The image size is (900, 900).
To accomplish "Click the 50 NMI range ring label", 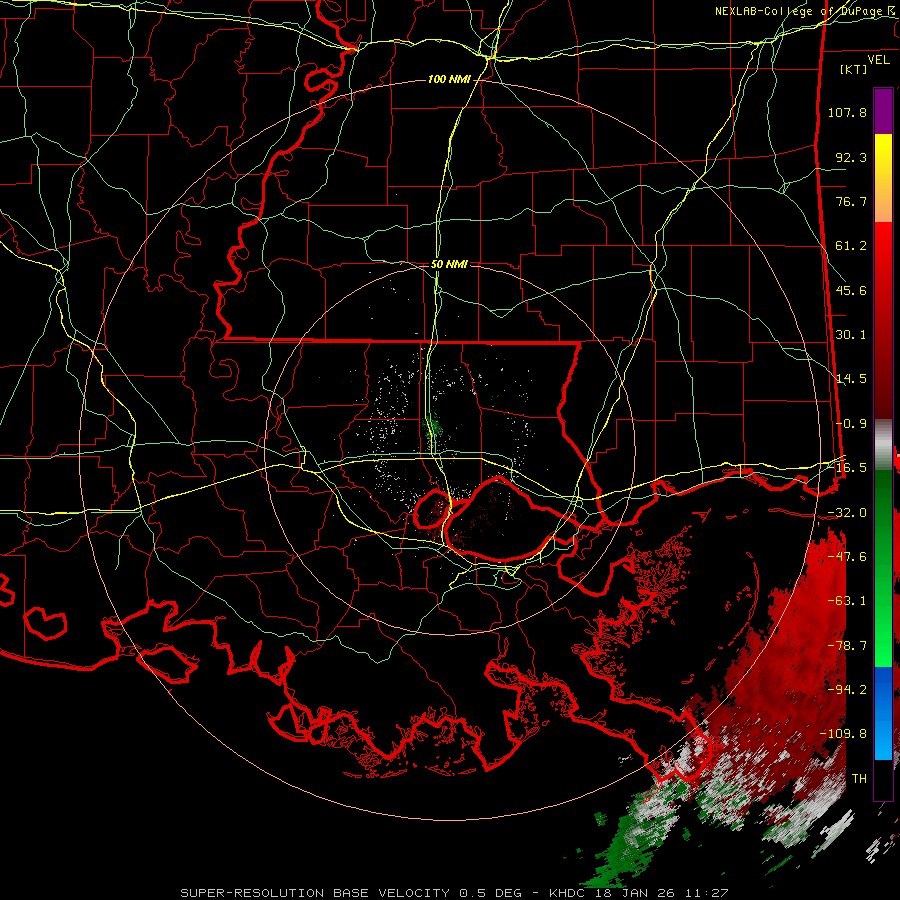I will (x=449, y=265).
